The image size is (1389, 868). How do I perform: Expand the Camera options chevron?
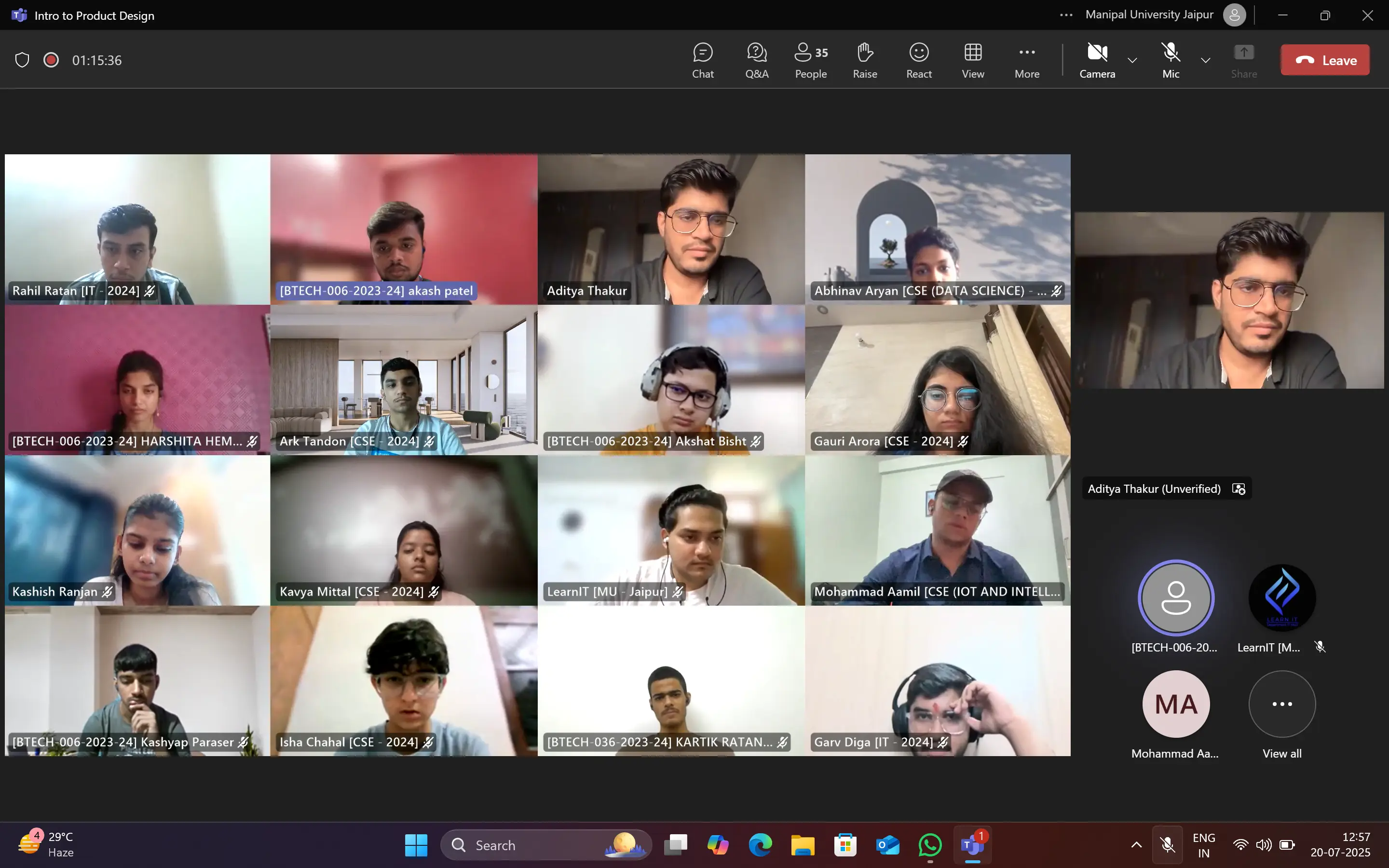tap(1132, 60)
